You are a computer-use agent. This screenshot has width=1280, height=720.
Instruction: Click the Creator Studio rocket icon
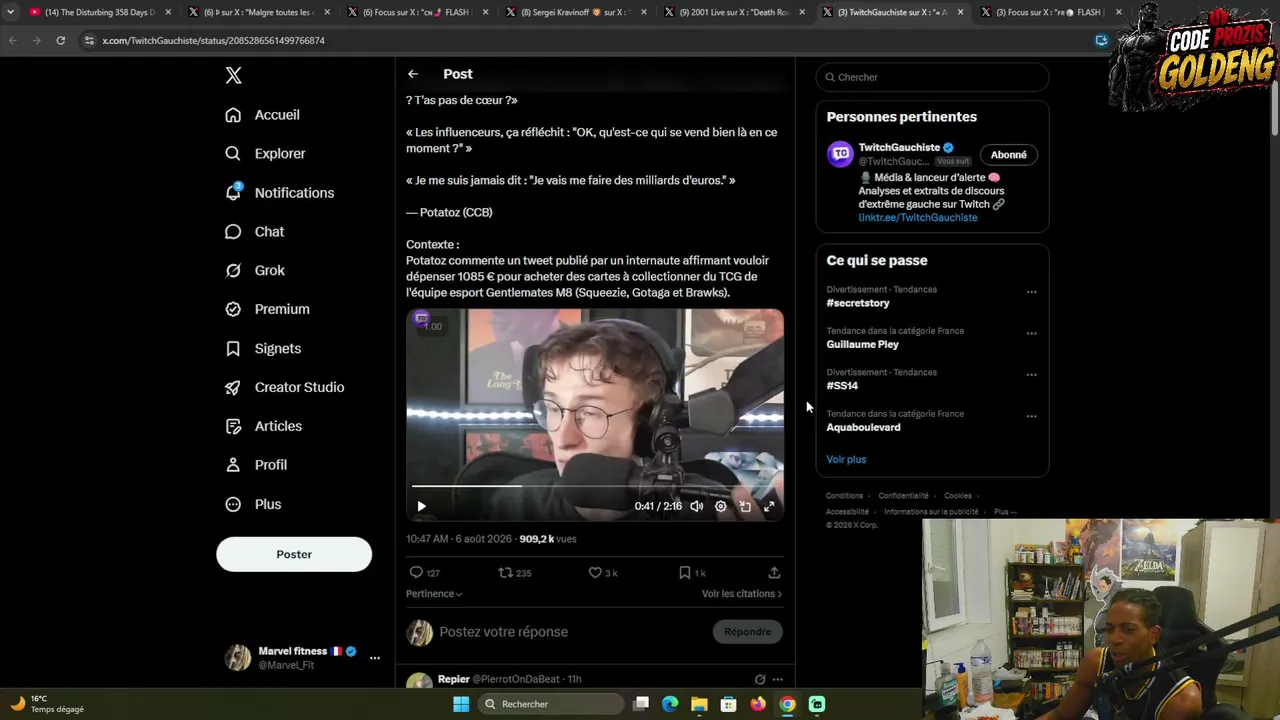[233, 388]
